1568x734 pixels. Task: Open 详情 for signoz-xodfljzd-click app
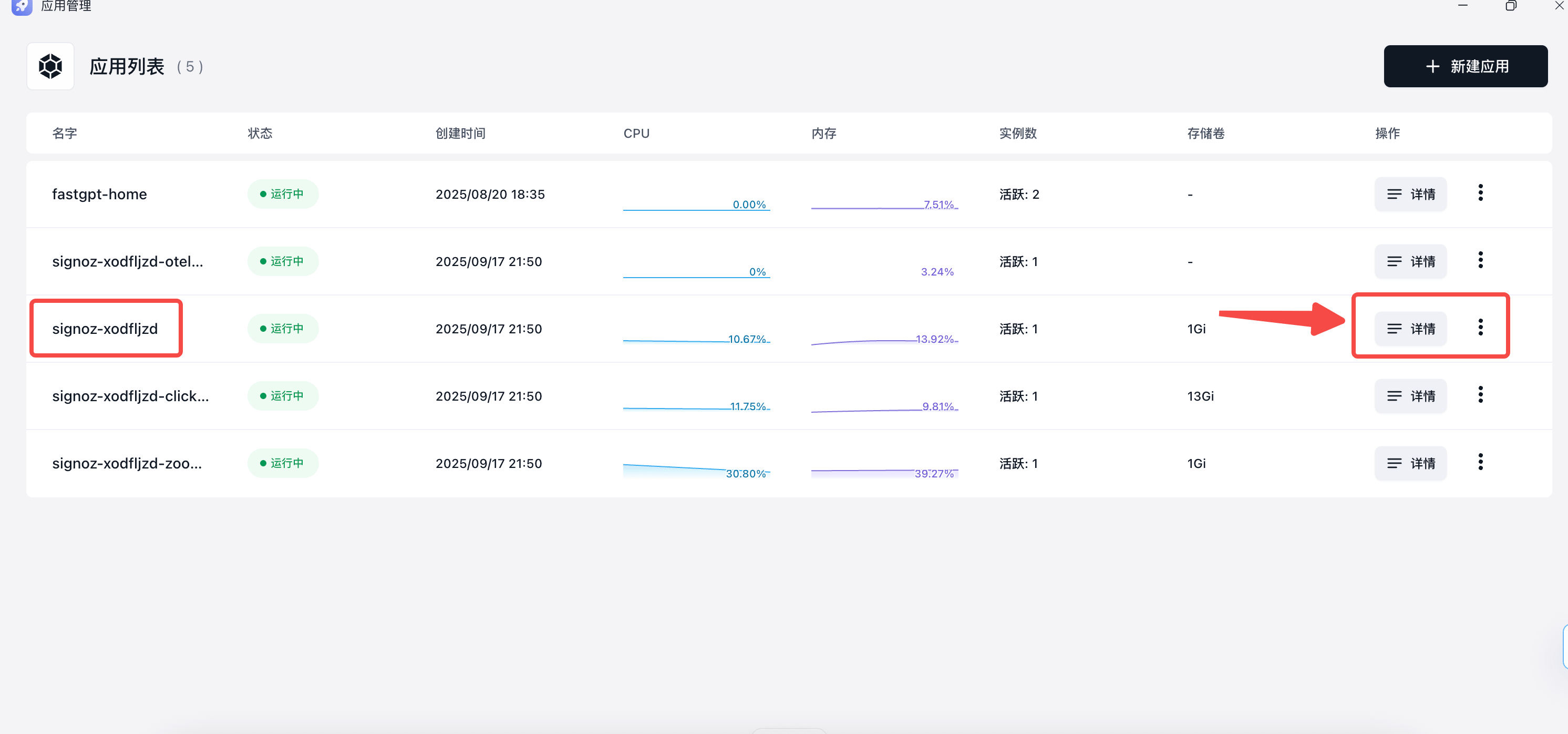tap(1410, 396)
